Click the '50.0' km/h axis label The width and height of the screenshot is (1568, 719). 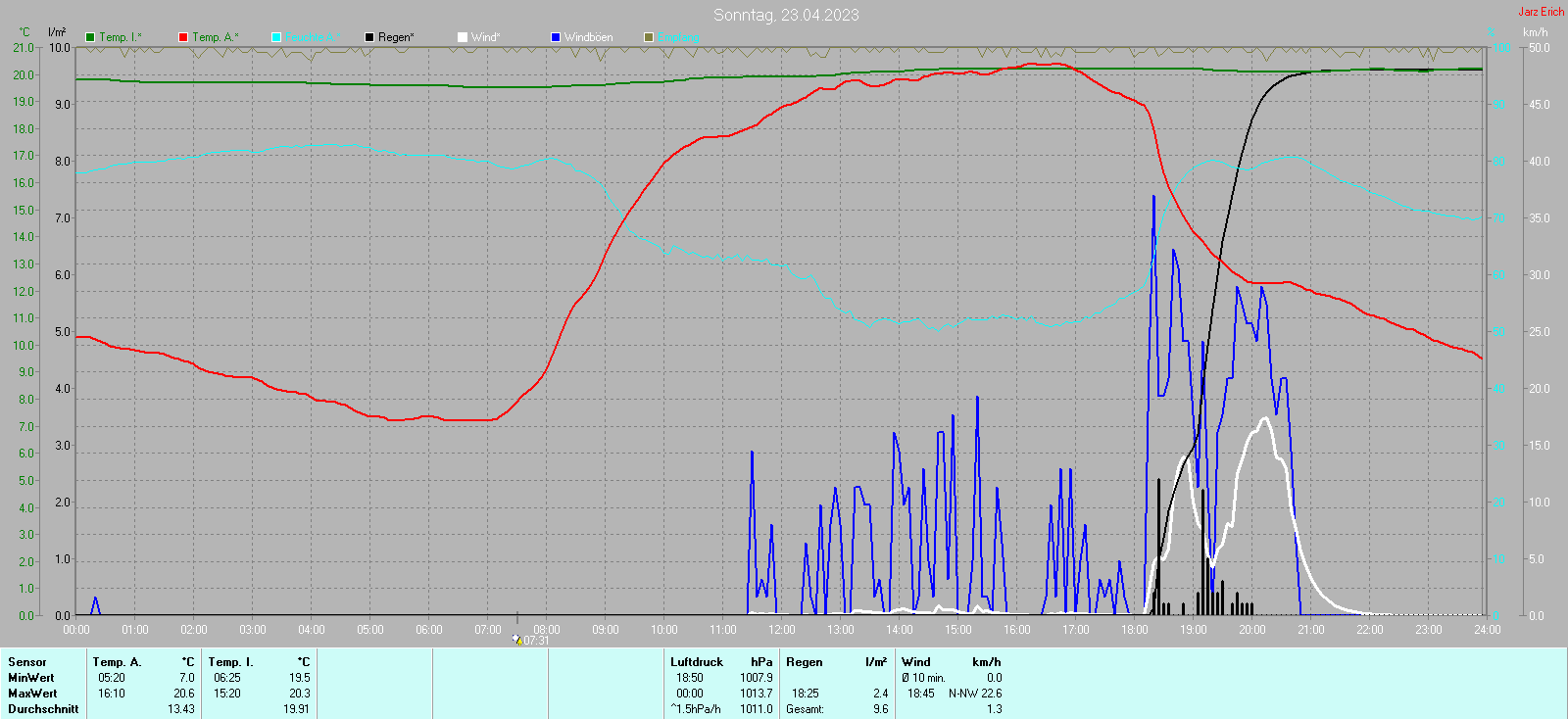tap(1540, 48)
